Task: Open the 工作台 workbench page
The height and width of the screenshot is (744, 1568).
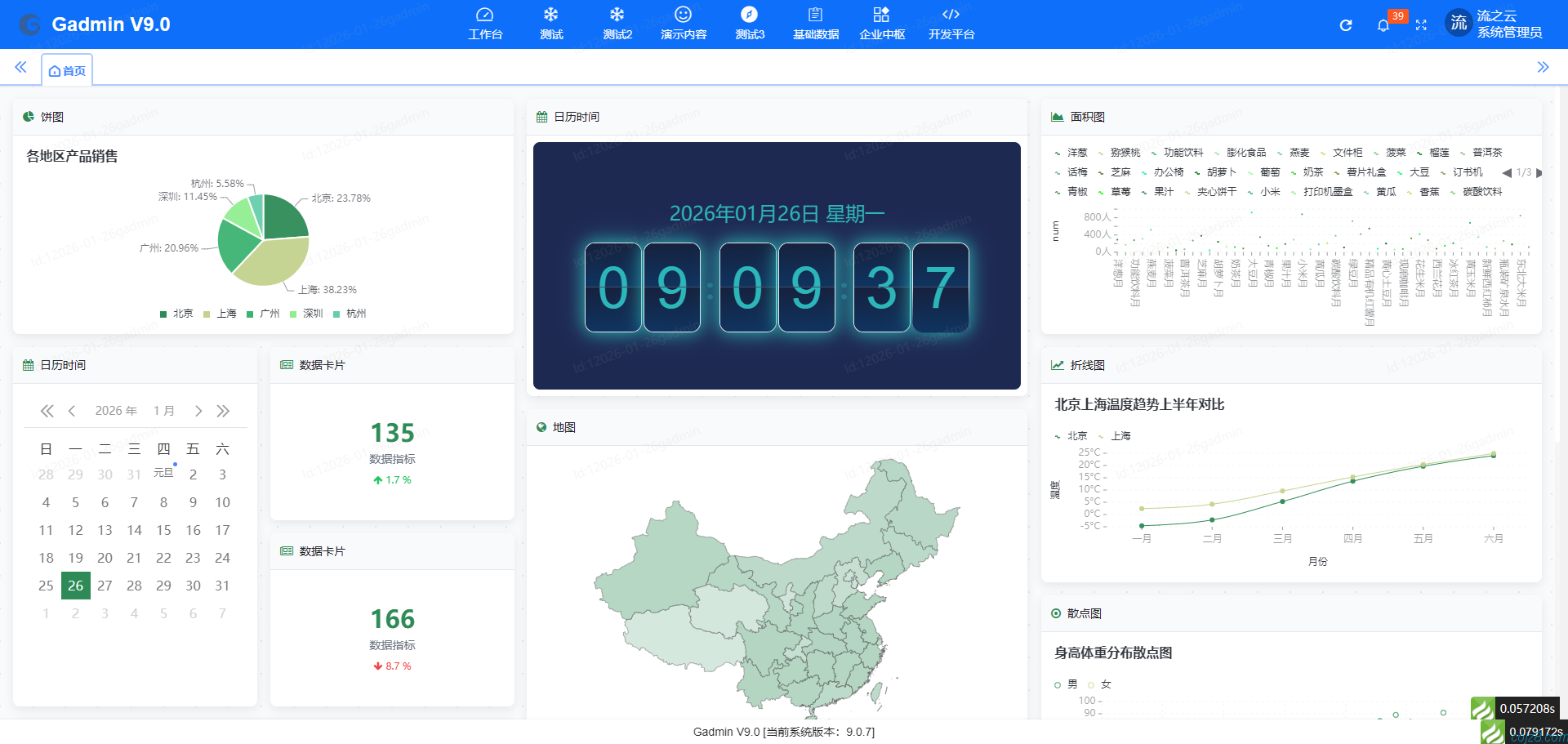Action: click(x=486, y=24)
